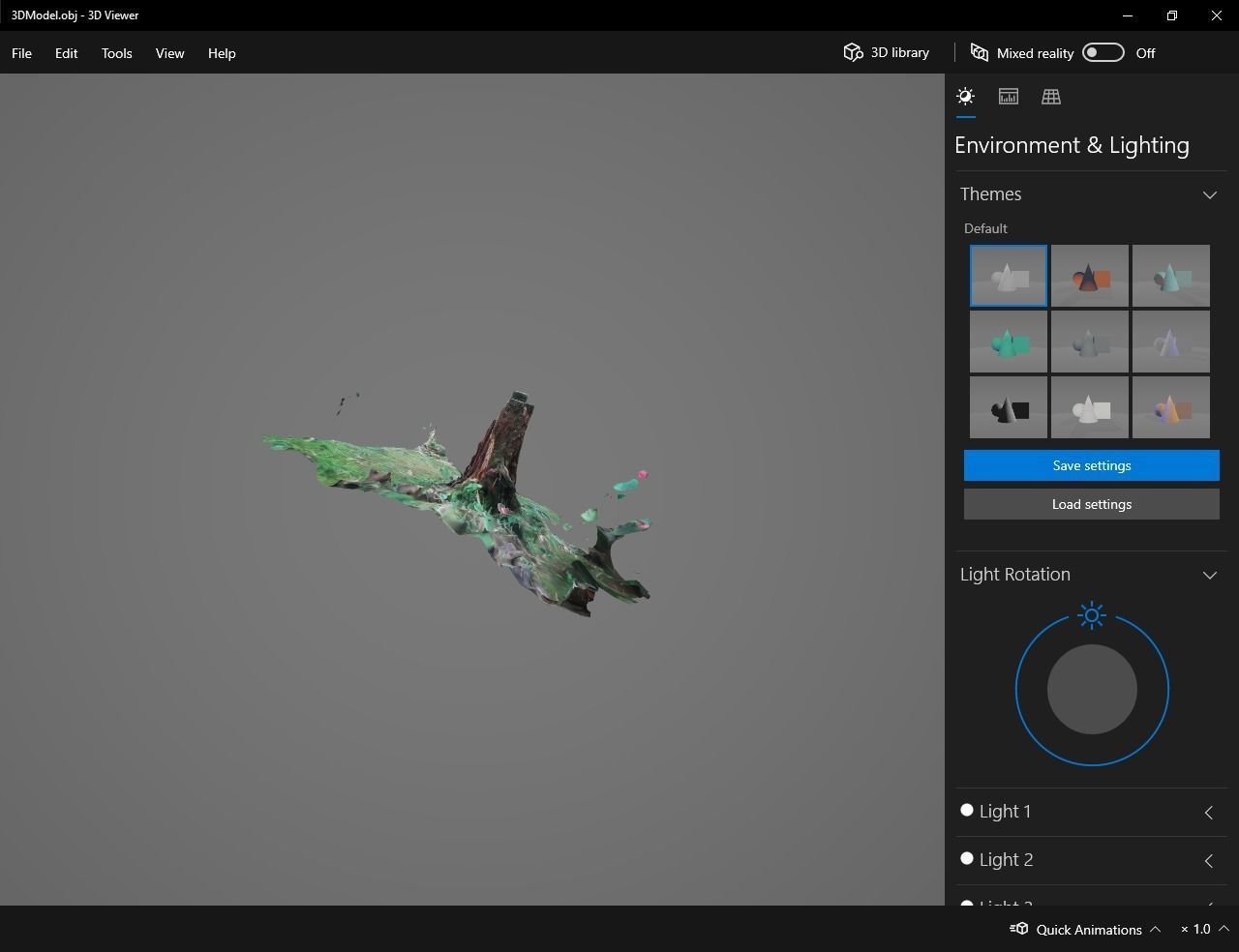
Task: Expand the Light 1 settings chevron
Action: pos(1209,813)
